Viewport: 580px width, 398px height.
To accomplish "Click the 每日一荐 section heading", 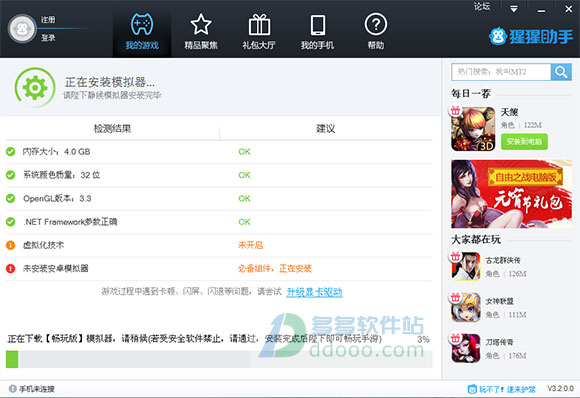I will (x=471, y=94).
